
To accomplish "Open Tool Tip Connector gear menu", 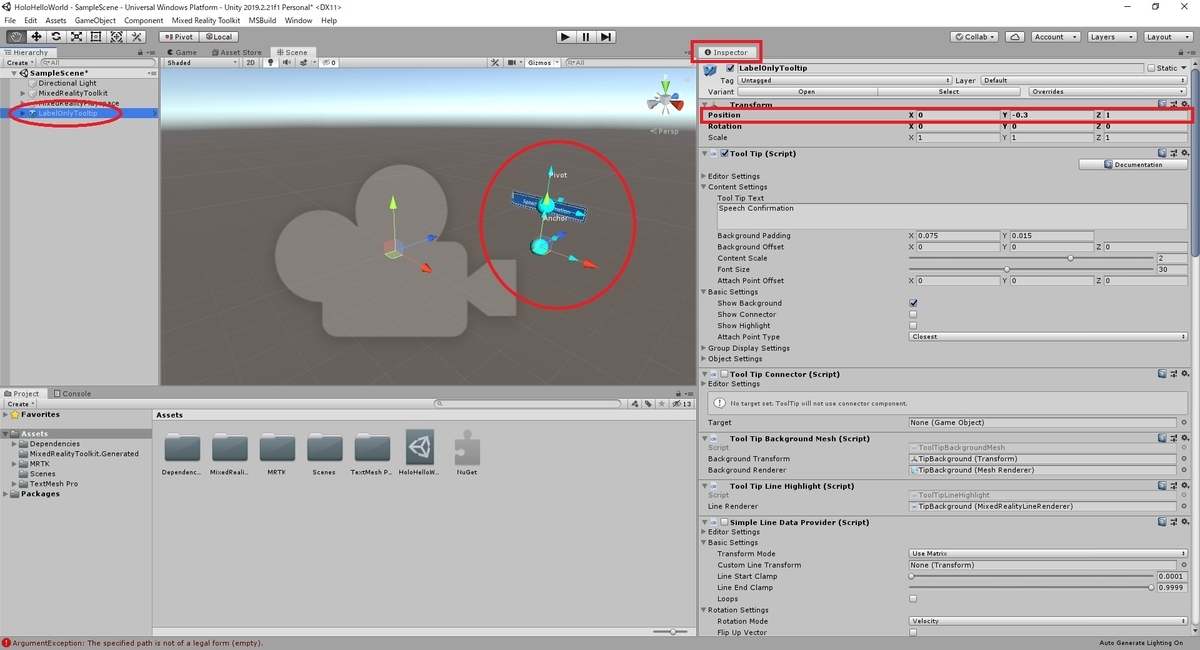I will pyautogui.click(x=1185, y=374).
